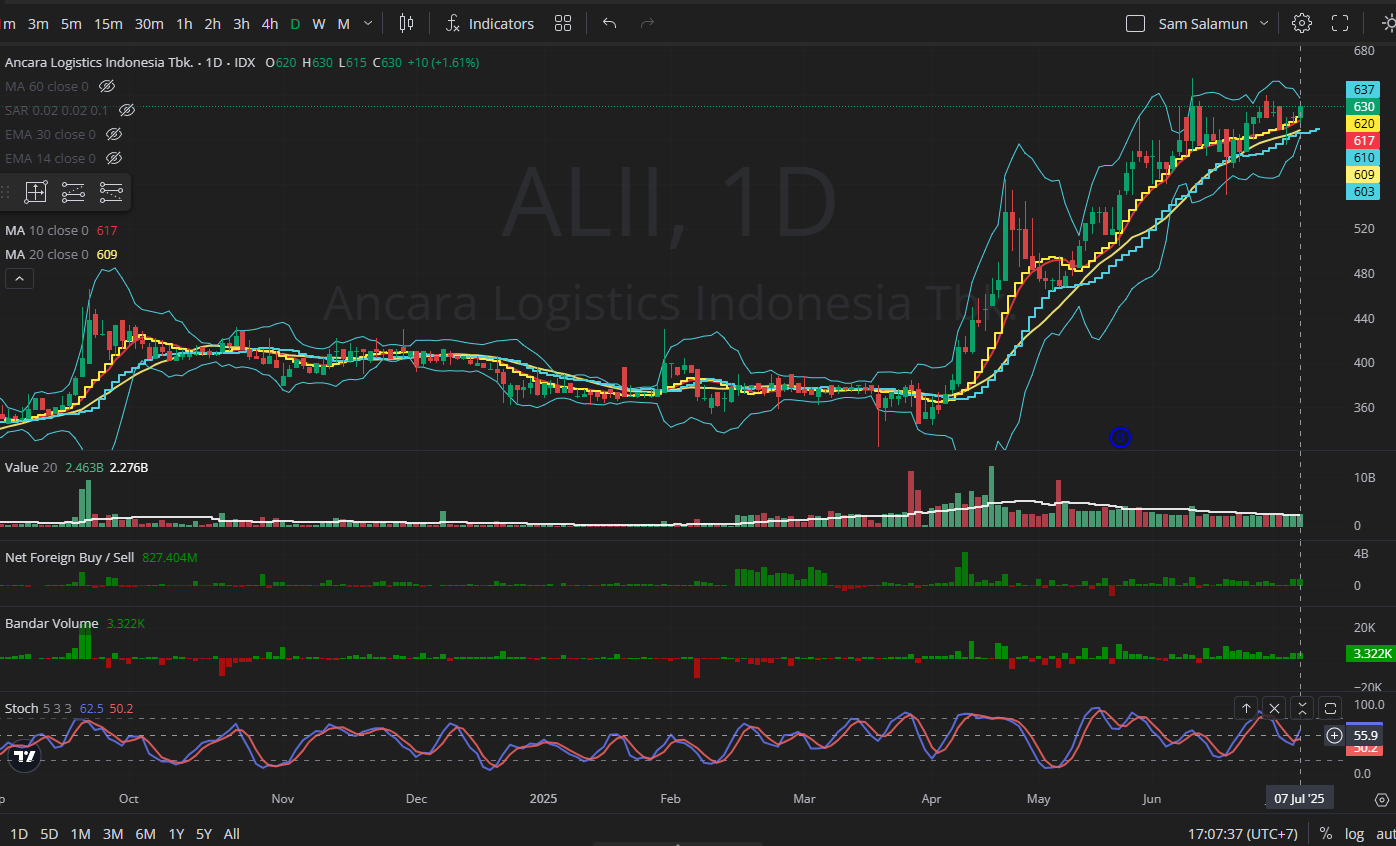Select the Net Foreign Buy / Sell legend
The width and height of the screenshot is (1396, 846).
pos(69,557)
